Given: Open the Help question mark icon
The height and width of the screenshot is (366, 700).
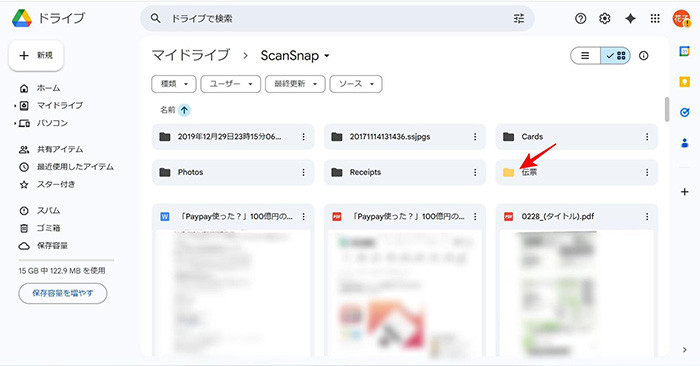Looking at the screenshot, I should [580, 18].
